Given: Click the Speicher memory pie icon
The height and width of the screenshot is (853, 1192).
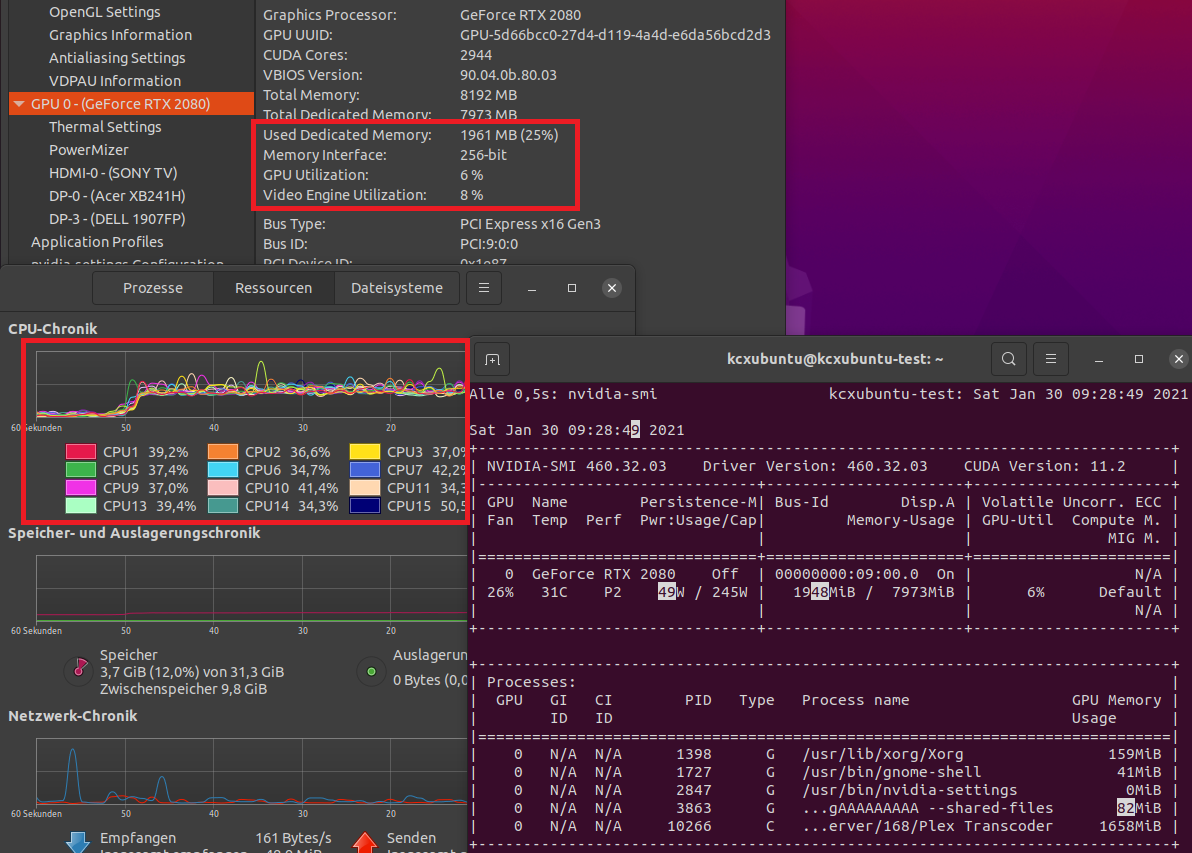Looking at the screenshot, I should [80, 670].
